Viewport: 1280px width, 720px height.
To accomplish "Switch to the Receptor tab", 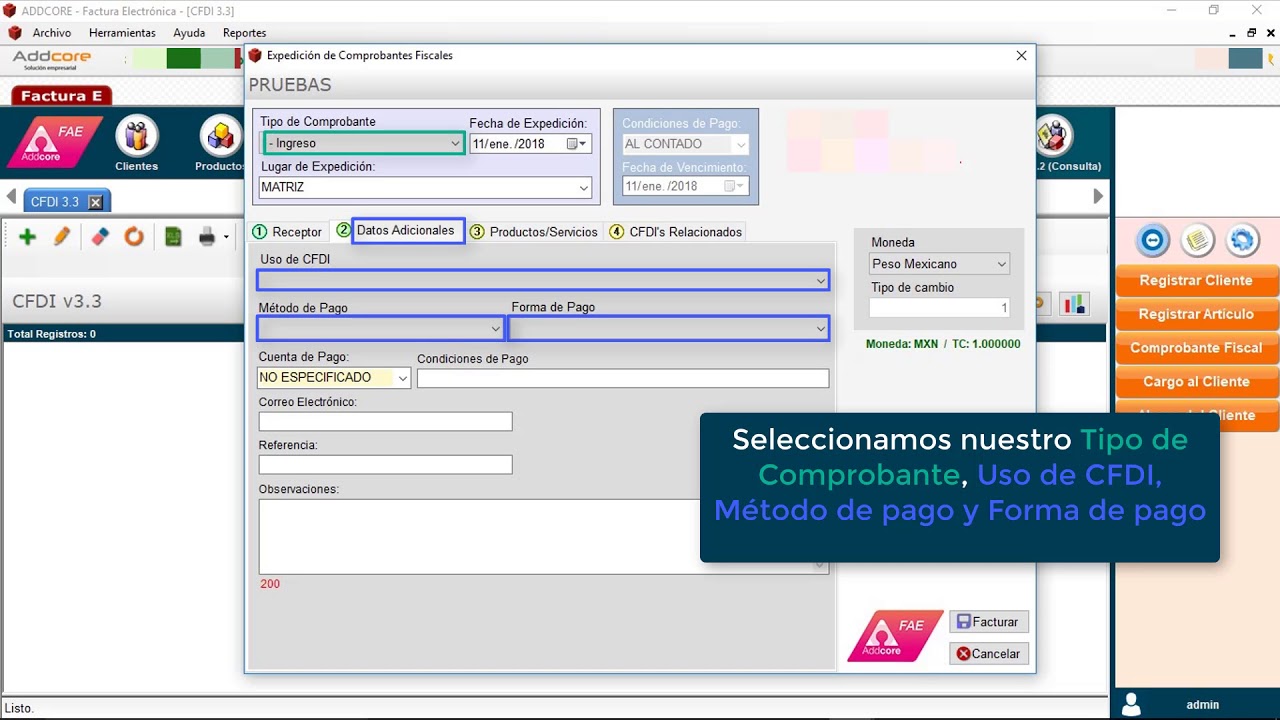I will point(288,232).
